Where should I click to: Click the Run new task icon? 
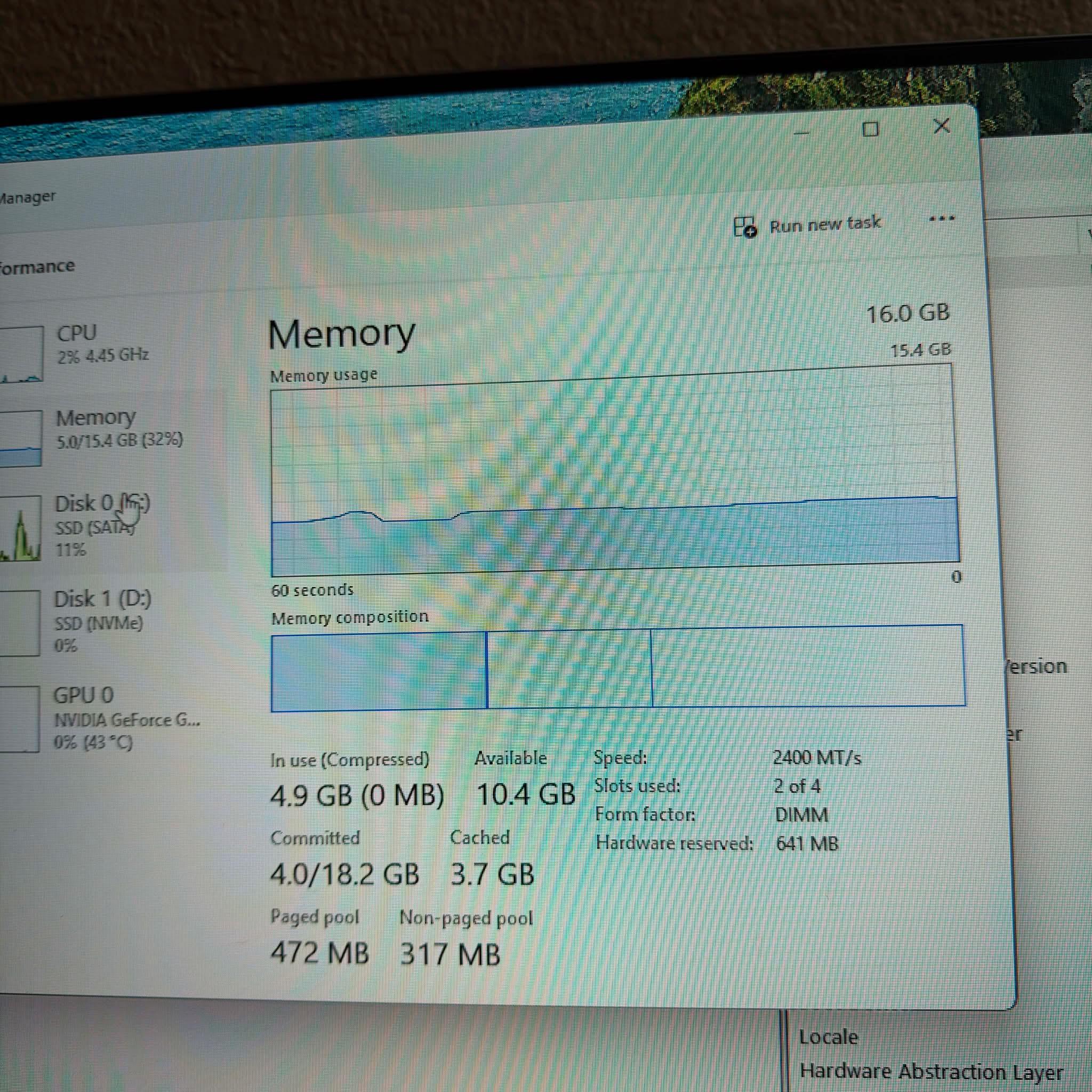[x=745, y=227]
